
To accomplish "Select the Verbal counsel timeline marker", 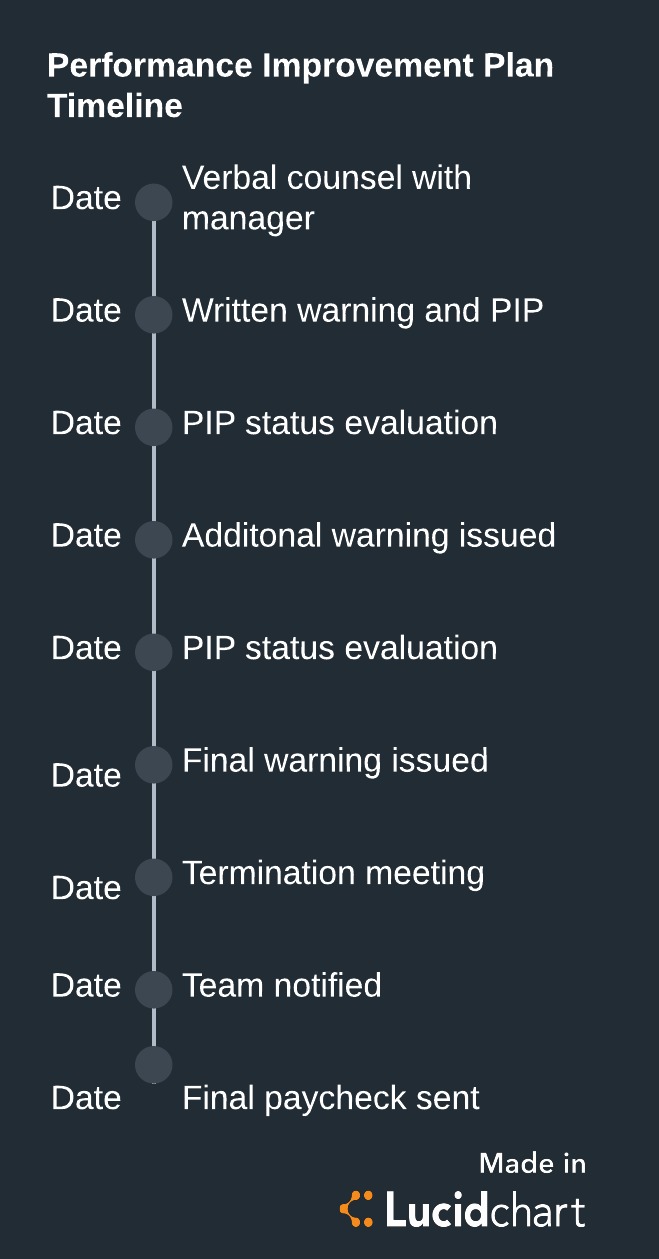I will coord(154,202).
